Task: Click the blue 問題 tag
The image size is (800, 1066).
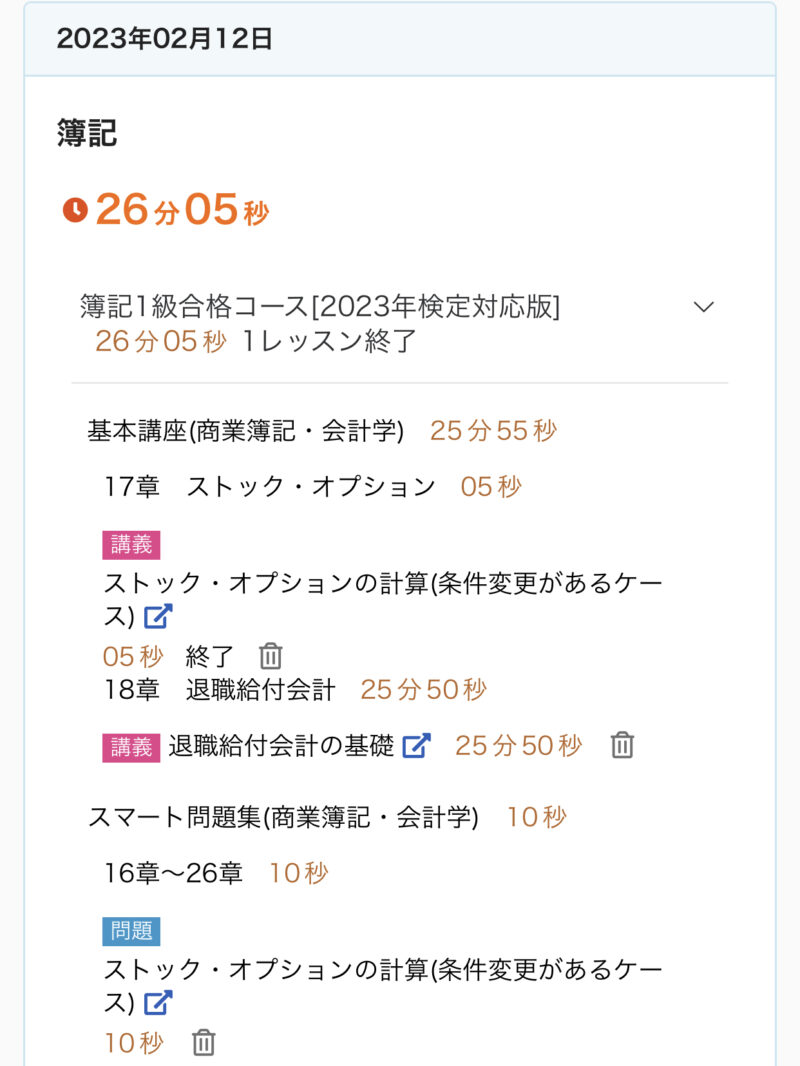Action: tap(131, 931)
